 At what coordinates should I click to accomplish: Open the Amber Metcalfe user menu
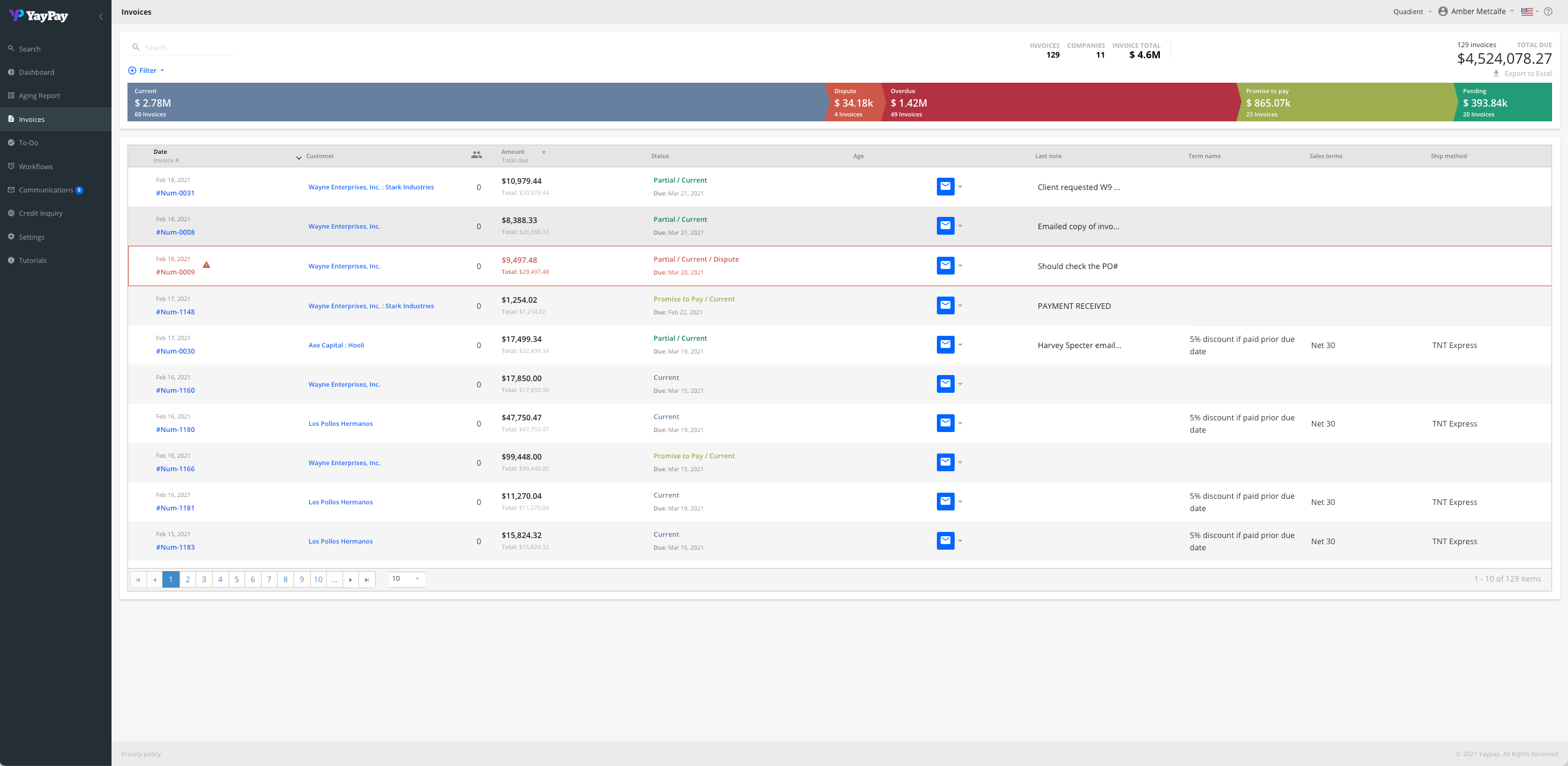(x=1477, y=12)
